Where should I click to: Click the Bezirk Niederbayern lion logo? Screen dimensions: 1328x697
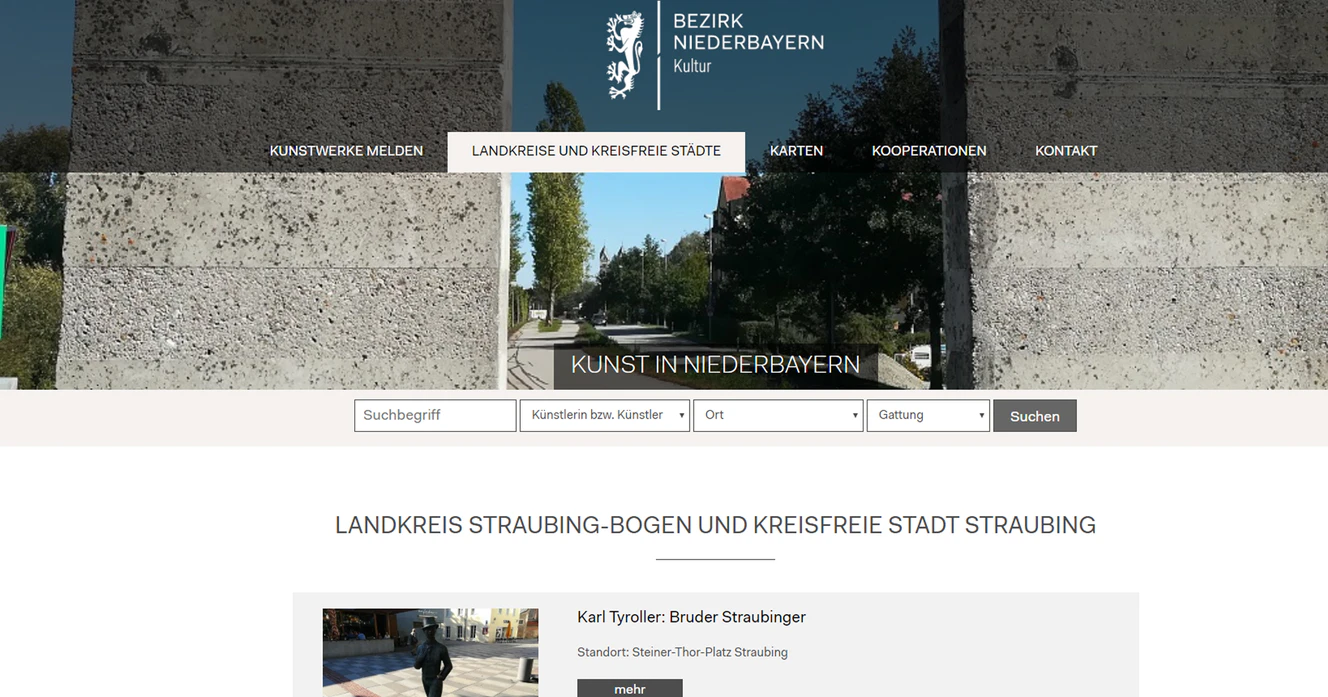(625, 55)
